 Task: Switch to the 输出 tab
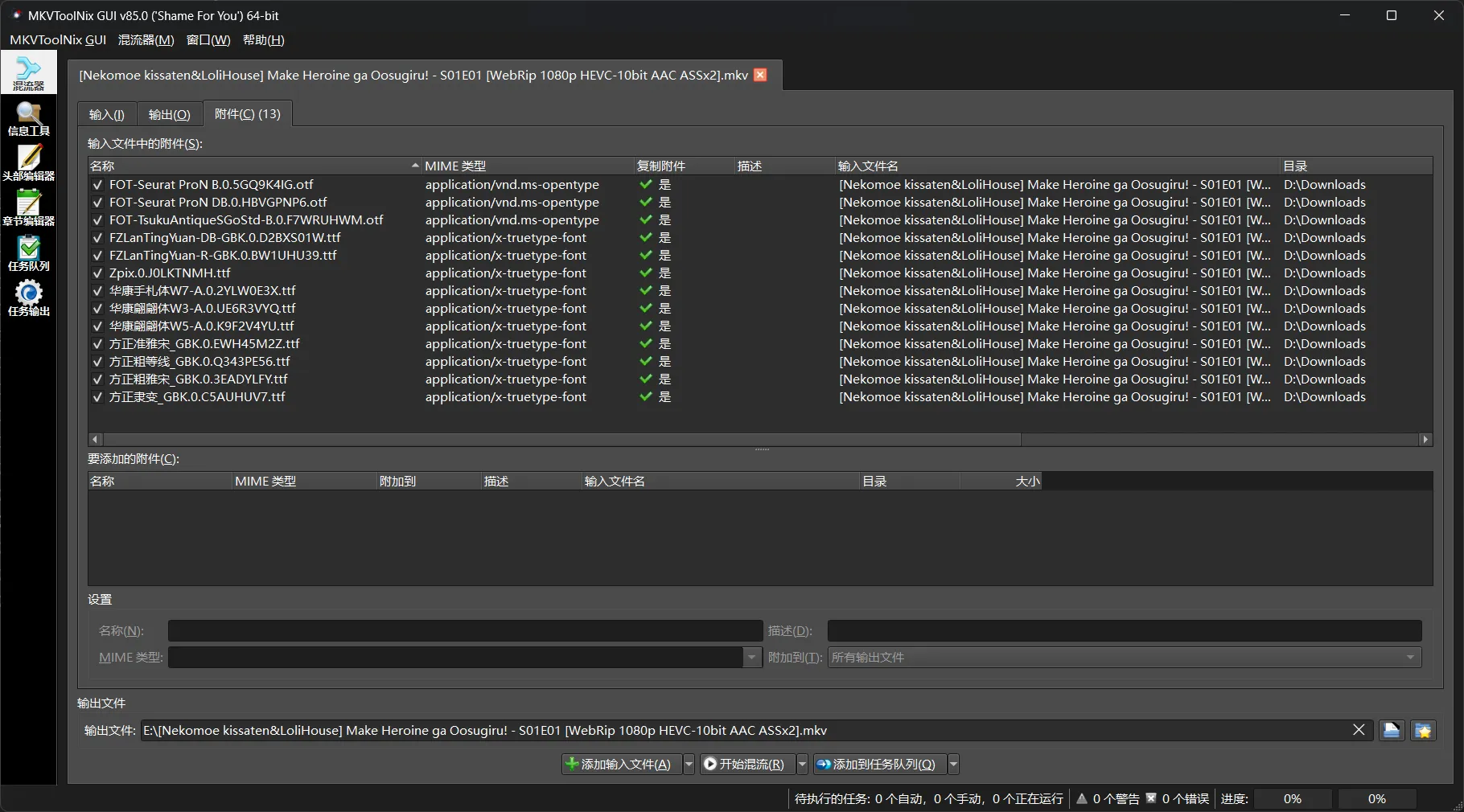pos(169,114)
